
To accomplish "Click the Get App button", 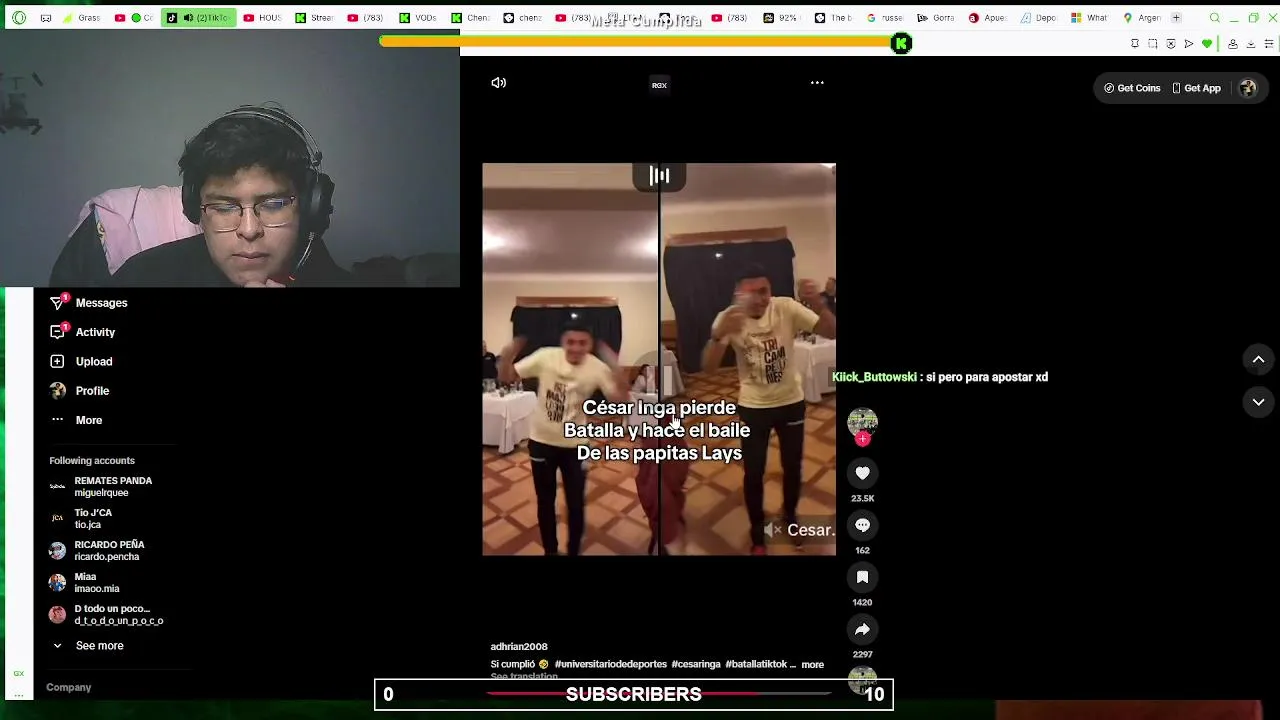I will (x=1196, y=88).
